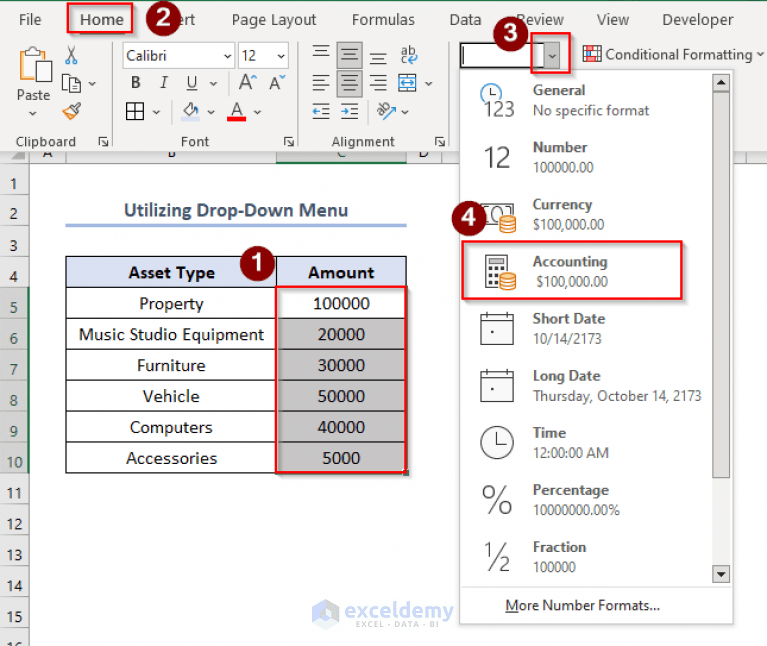Click Increase Indent icon

click(x=349, y=111)
